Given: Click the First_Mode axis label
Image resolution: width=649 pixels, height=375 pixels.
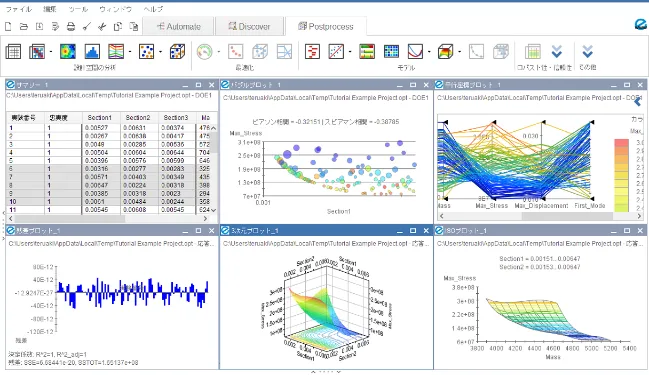Looking at the screenshot, I should [x=589, y=205].
